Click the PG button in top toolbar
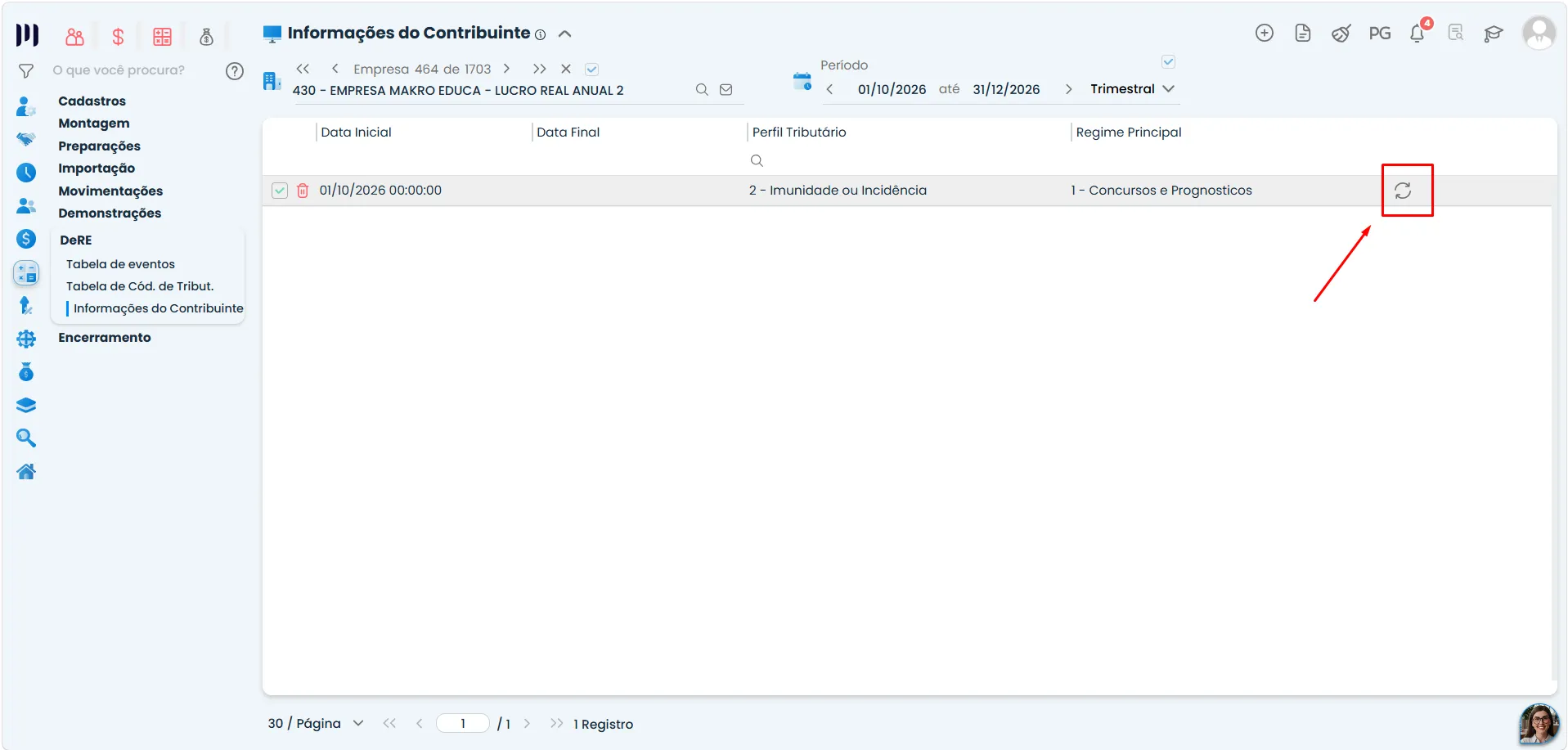This screenshot has height=750, width=1568. point(1379,34)
